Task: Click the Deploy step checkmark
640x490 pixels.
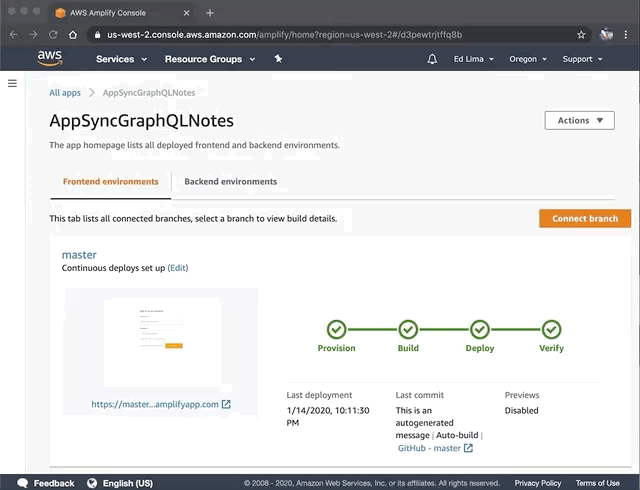Action: tap(480, 329)
